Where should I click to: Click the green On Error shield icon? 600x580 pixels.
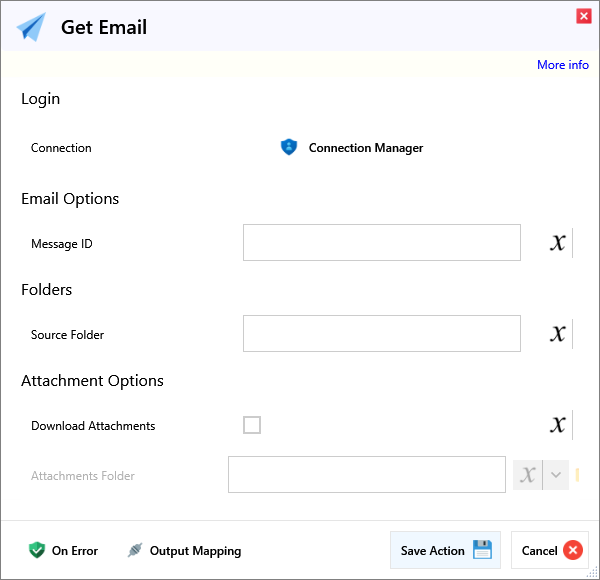click(37, 550)
